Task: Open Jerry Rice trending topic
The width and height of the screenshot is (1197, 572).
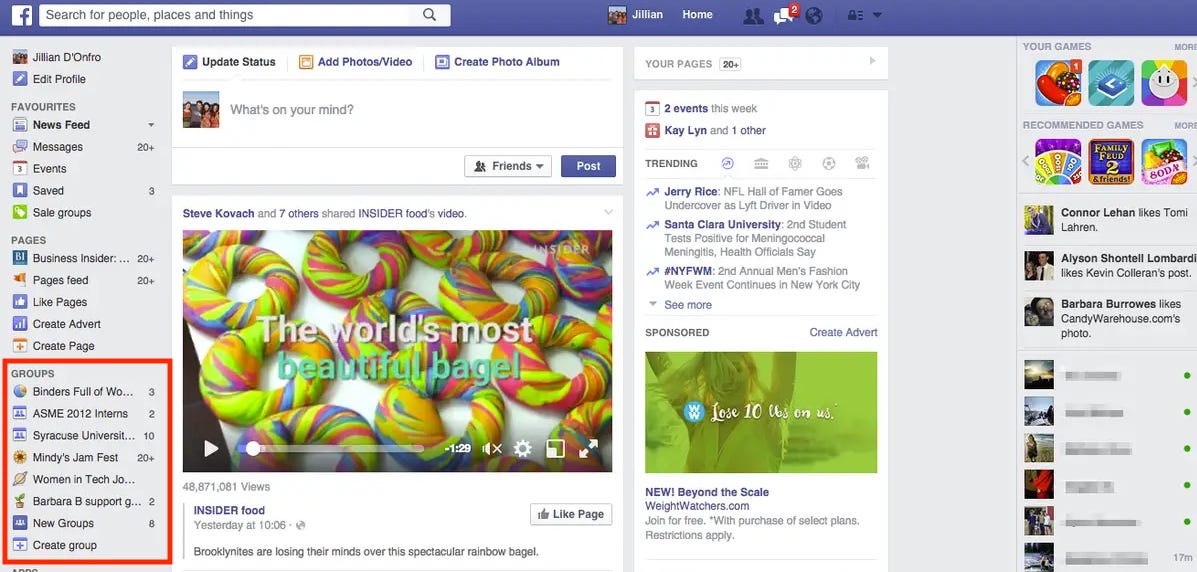Action: point(691,192)
